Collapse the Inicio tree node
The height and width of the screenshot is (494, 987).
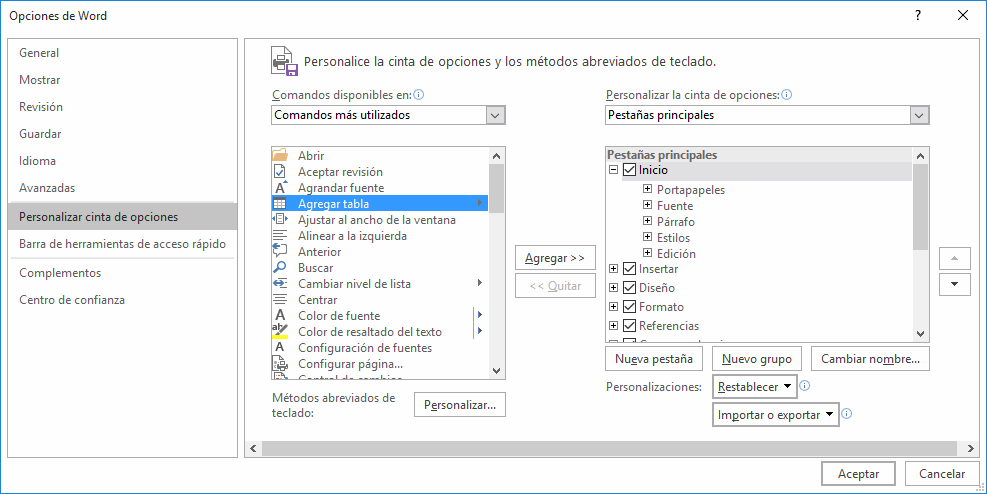[x=614, y=170]
